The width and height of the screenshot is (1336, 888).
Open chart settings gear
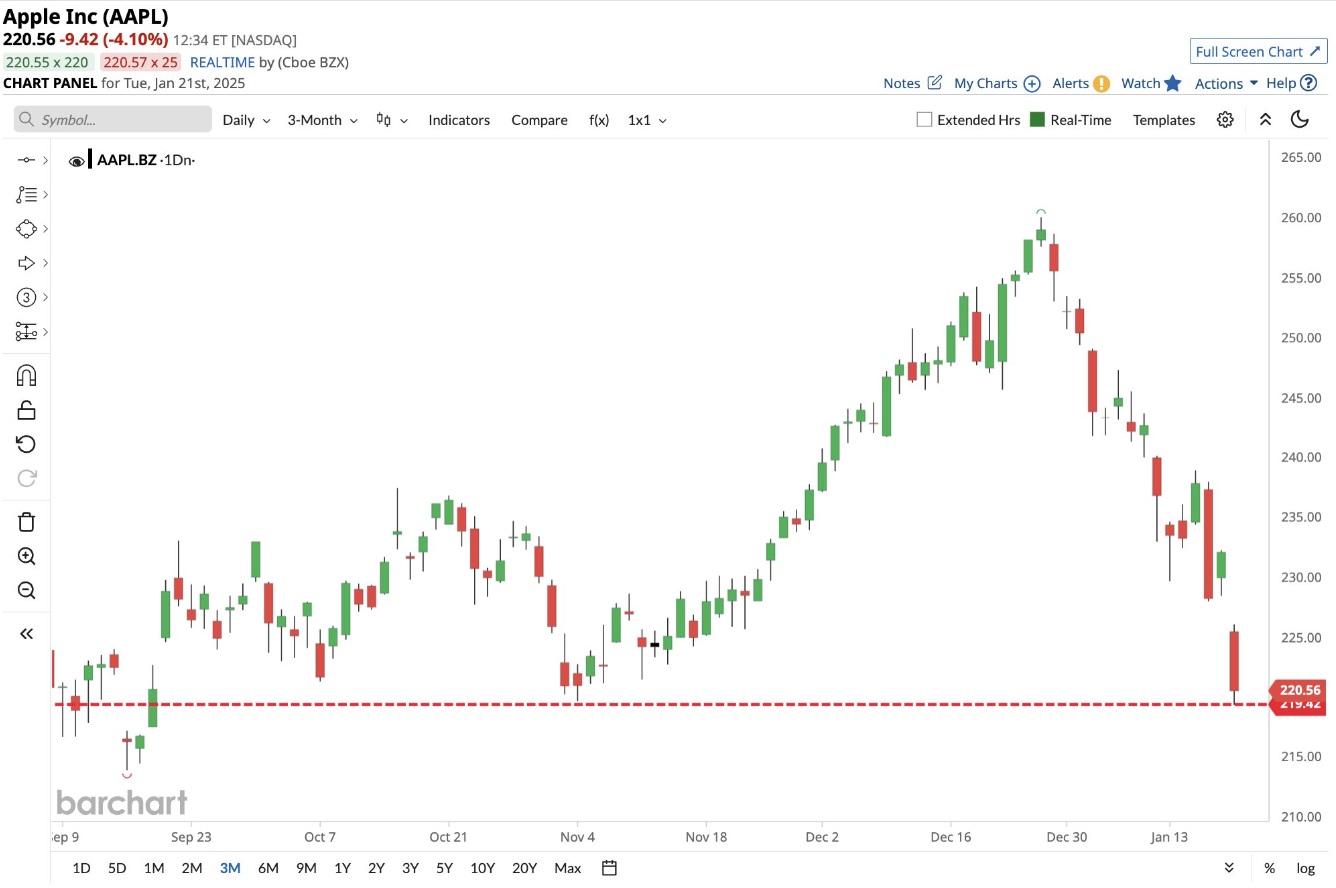(x=1225, y=120)
